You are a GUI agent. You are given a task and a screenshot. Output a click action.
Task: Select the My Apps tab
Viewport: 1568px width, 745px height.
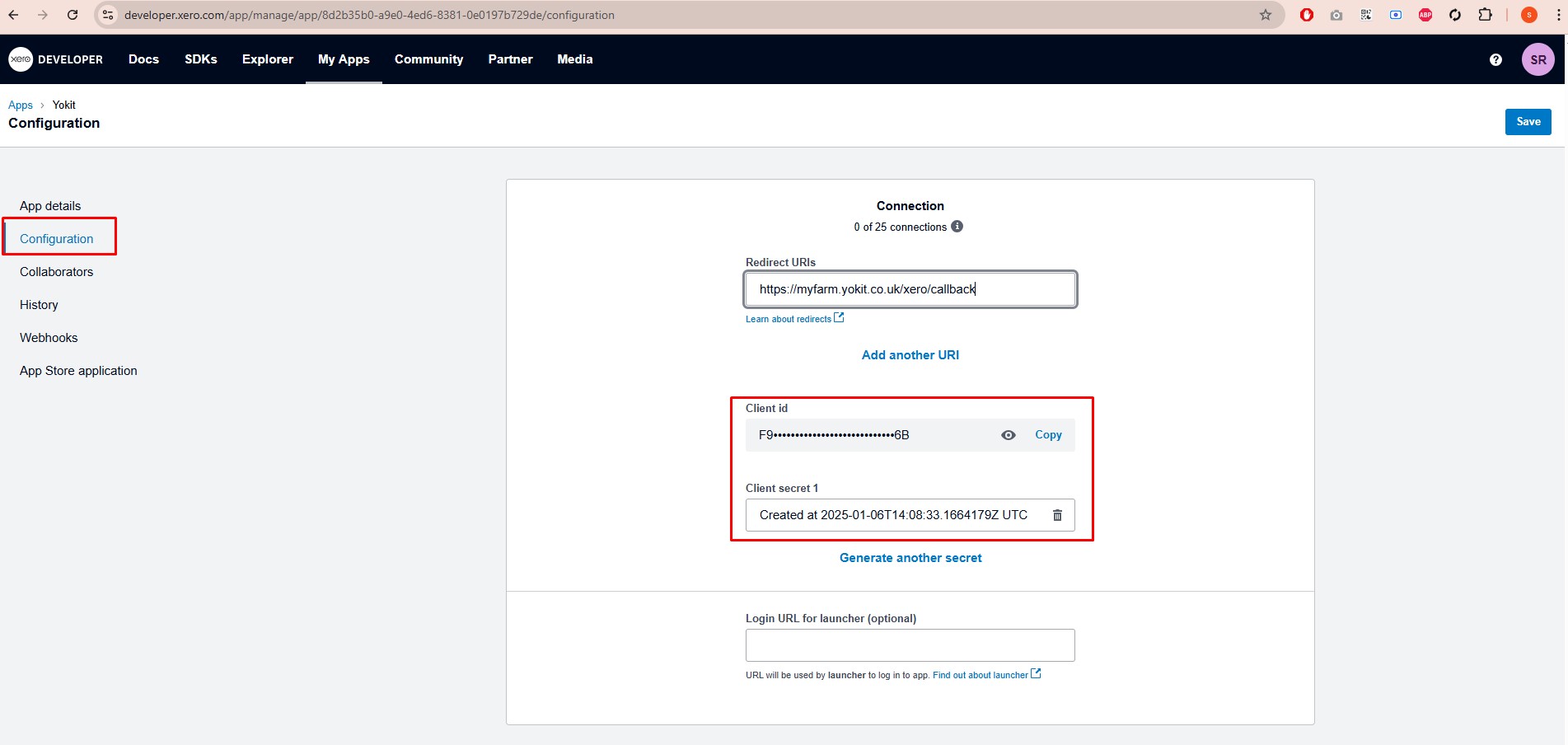[x=344, y=59]
